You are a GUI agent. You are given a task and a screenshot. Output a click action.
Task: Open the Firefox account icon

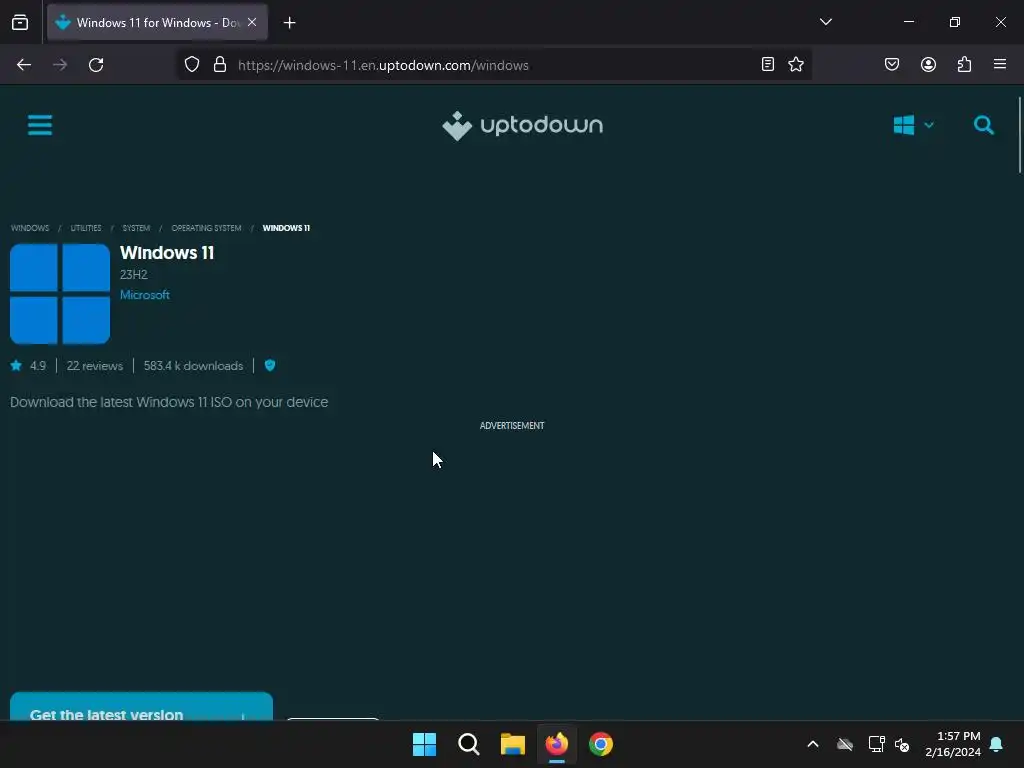[929, 65]
